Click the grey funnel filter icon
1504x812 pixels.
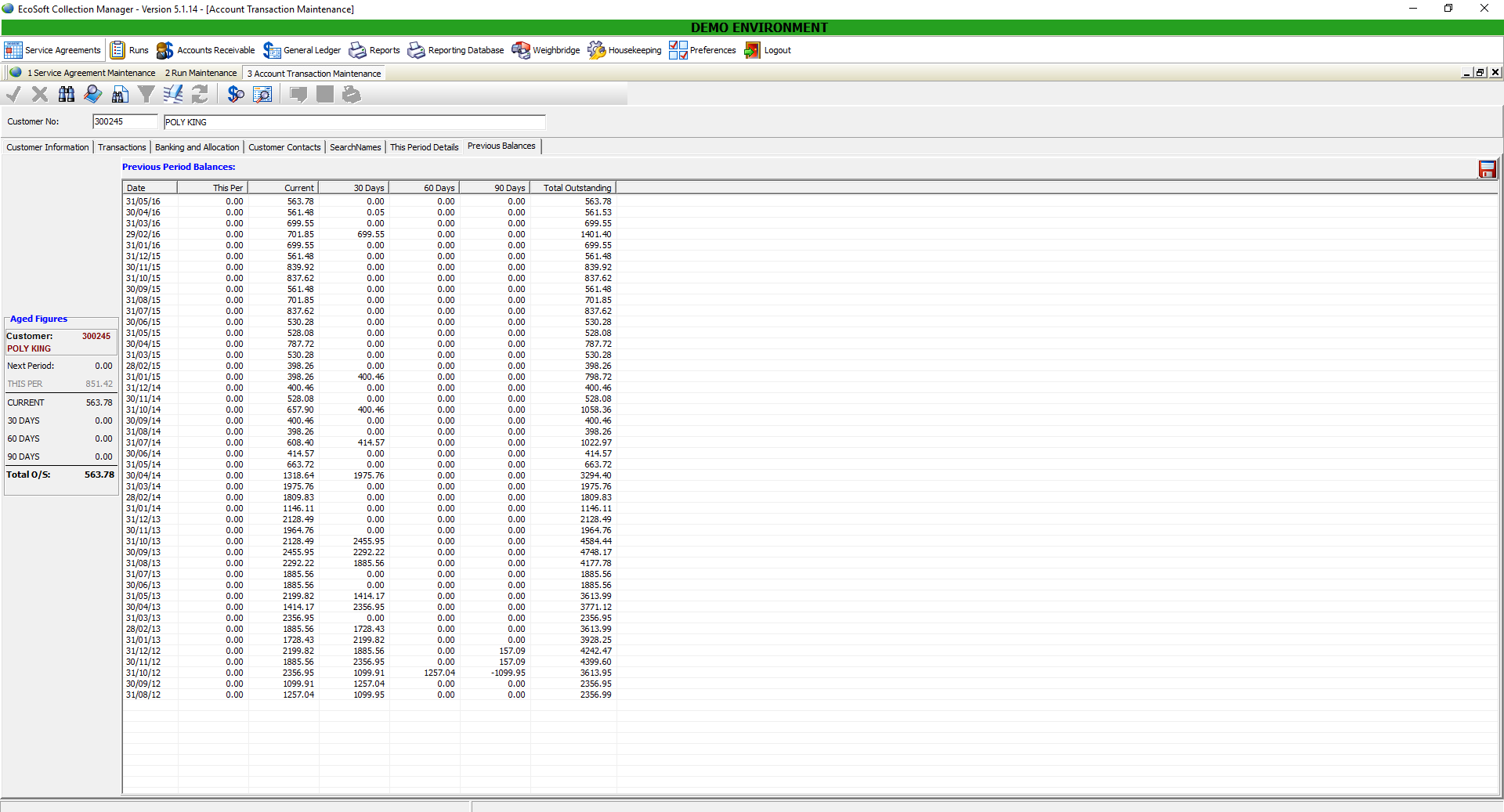pyautogui.click(x=146, y=95)
